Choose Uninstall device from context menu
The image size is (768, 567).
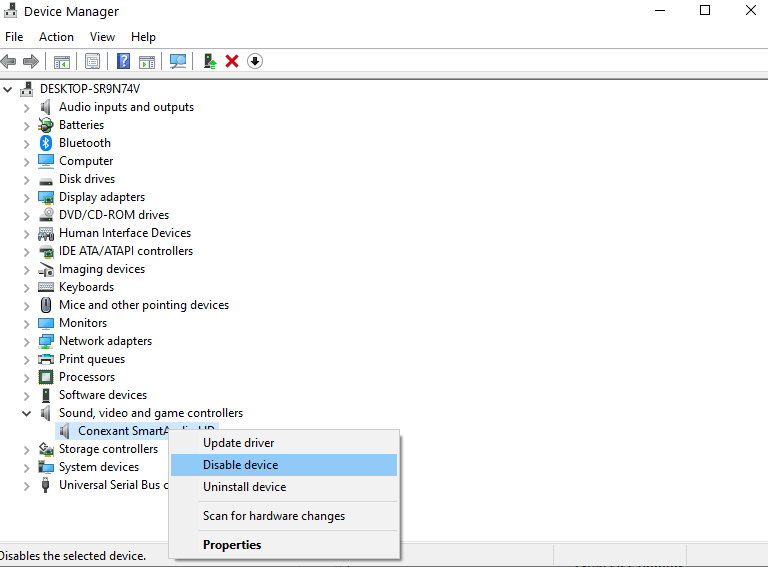[x=284, y=487]
